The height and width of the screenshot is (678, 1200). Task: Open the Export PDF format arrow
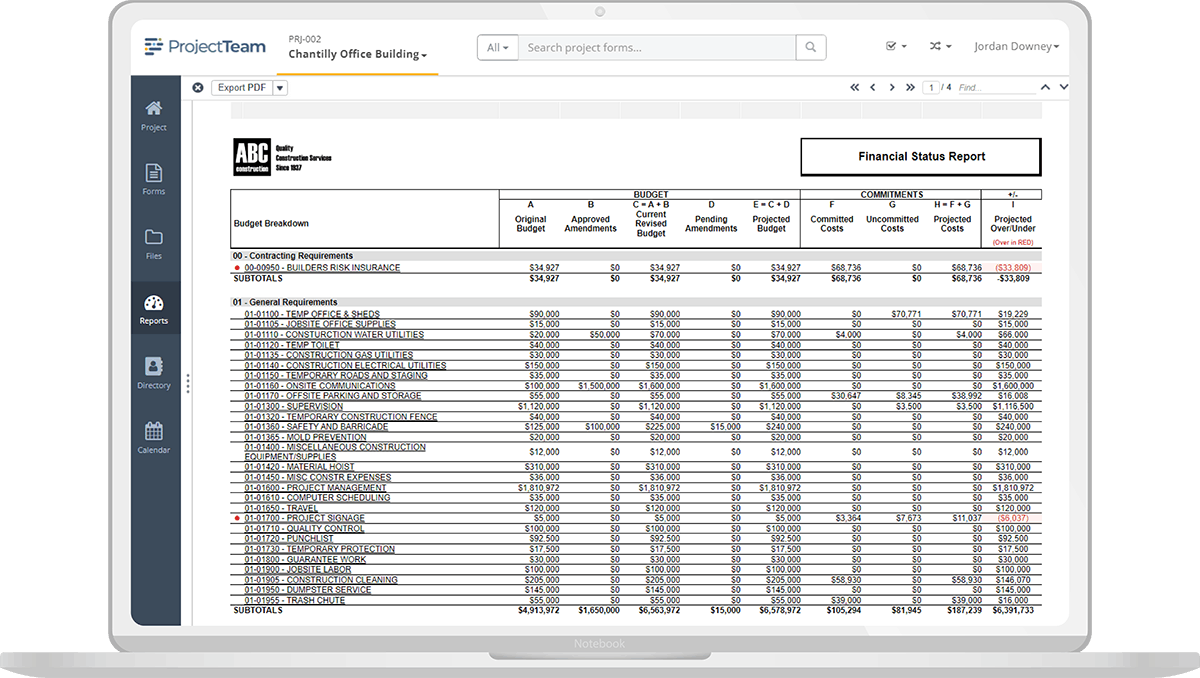(280, 88)
